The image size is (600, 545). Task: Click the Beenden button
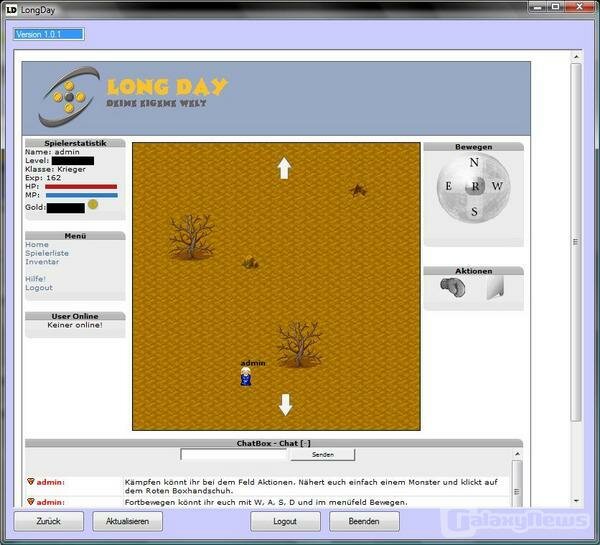point(364,521)
